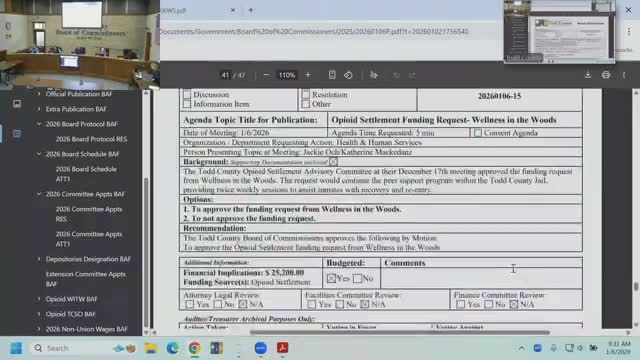Zoom in the PDF with the plus button
This screenshot has height=360, width=640.
308,75
